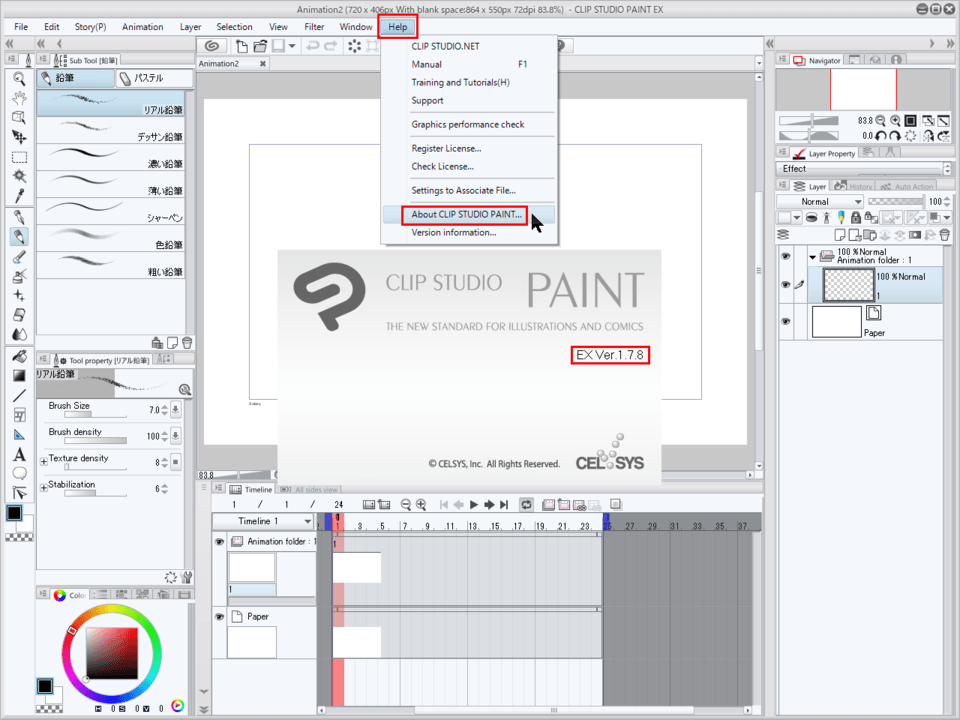Select the Text tool A icon
This screenshot has width=960, height=720.
19,454
